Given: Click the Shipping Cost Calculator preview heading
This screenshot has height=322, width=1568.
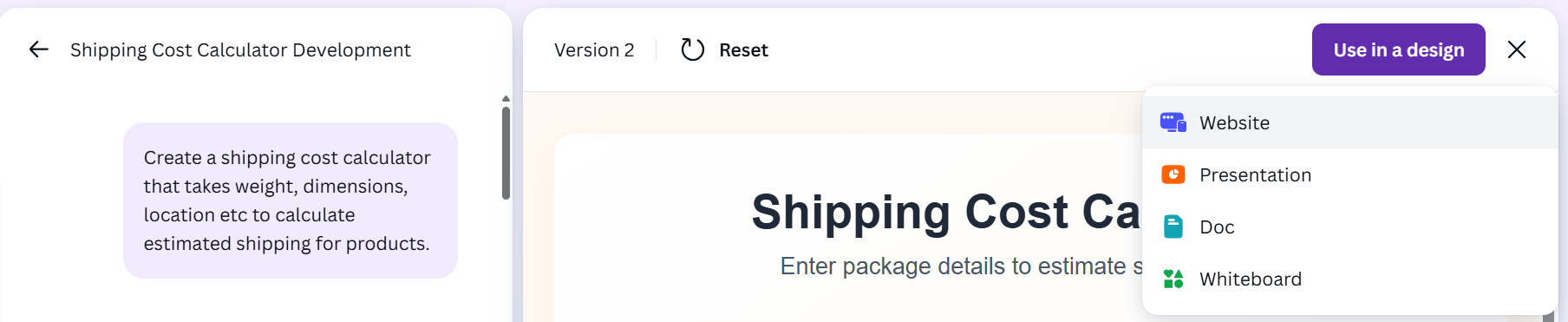Looking at the screenshot, I should [945, 212].
